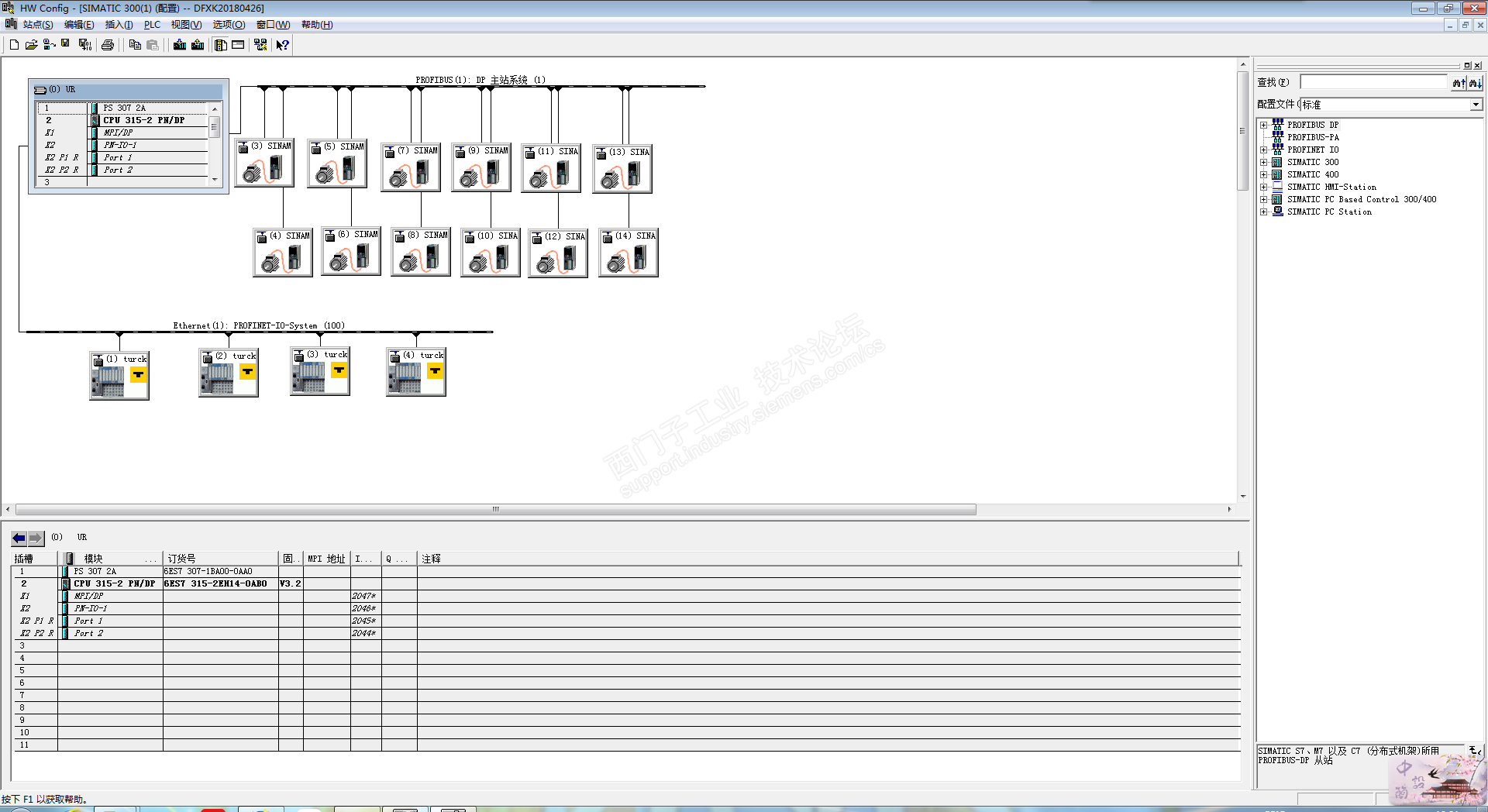Upload configuration from module icon

click(198, 45)
